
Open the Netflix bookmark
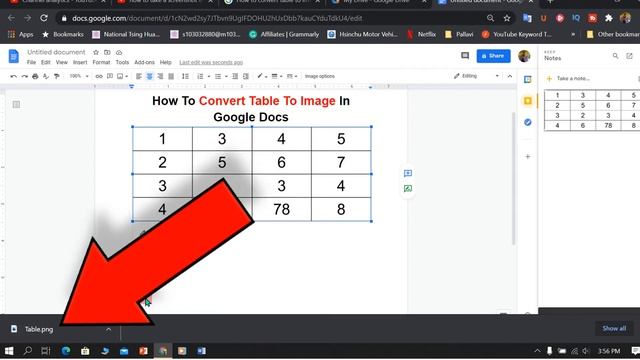click(x=422, y=34)
